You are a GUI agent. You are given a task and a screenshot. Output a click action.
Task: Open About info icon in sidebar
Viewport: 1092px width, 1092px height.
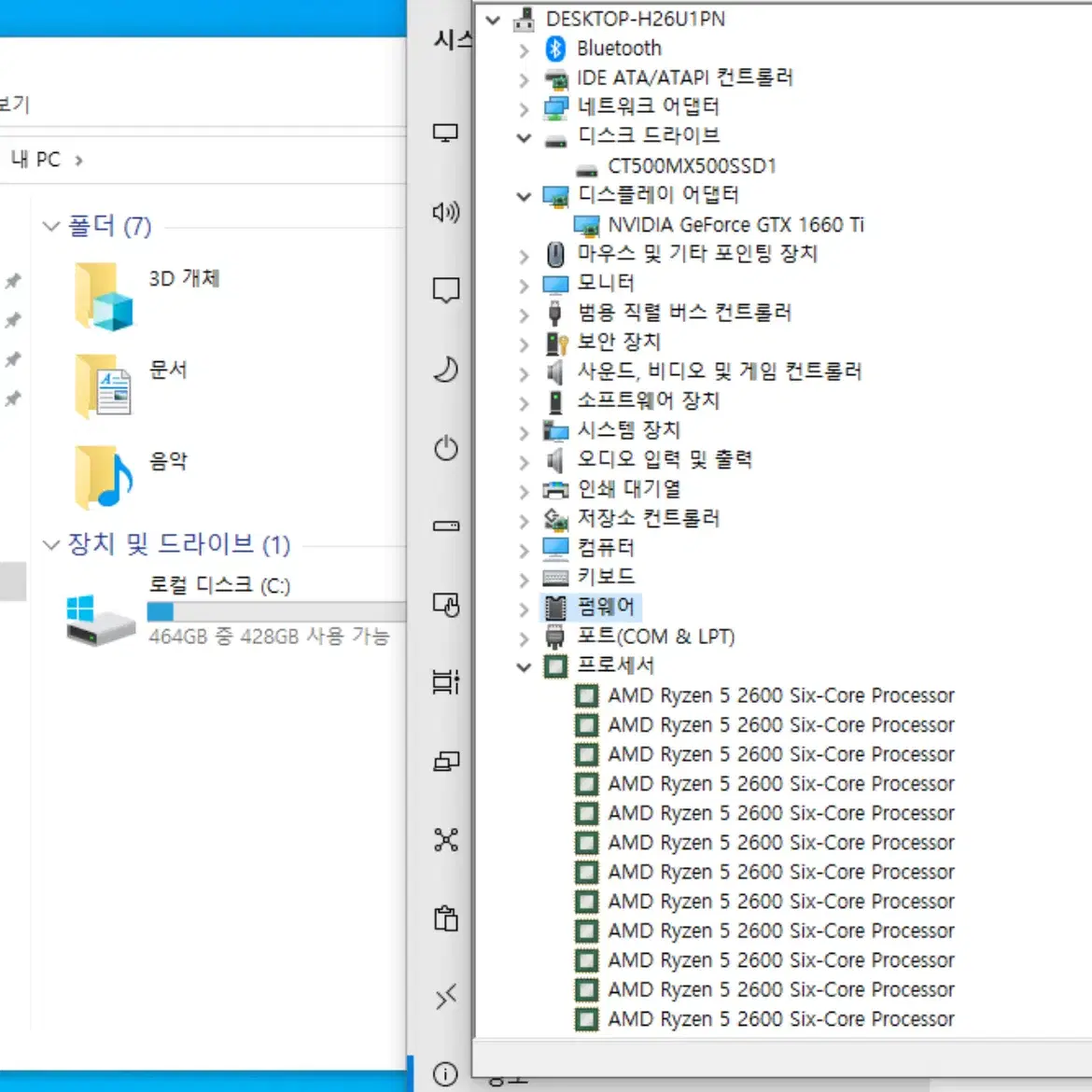(x=446, y=1074)
